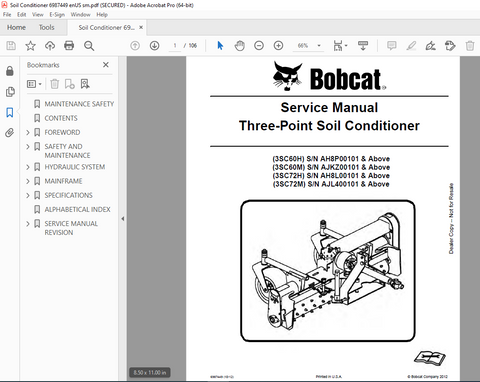Add a comment sticky note
This screenshot has width=480, height=382.
(392, 46)
